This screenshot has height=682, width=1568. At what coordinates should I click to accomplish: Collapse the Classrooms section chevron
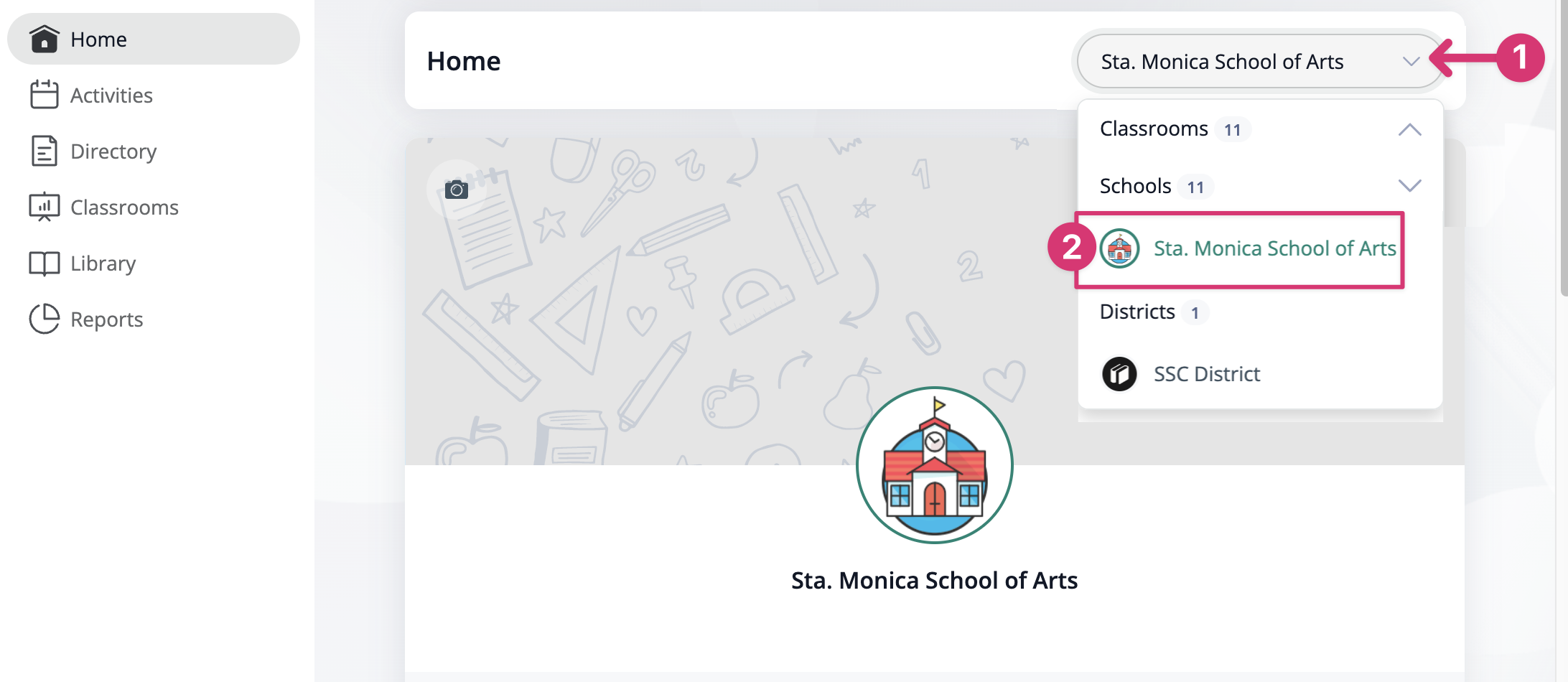(1409, 130)
